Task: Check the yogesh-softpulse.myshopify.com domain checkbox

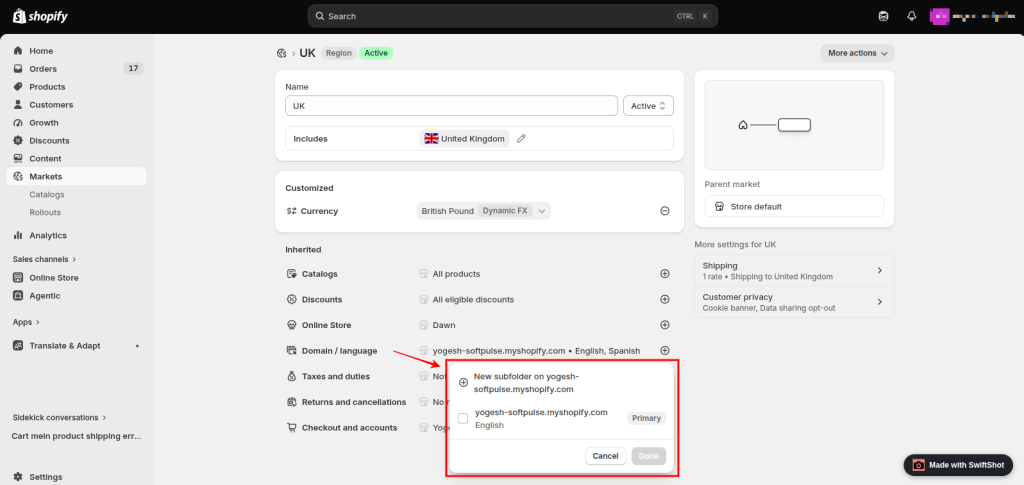Action: click(x=463, y=418)
